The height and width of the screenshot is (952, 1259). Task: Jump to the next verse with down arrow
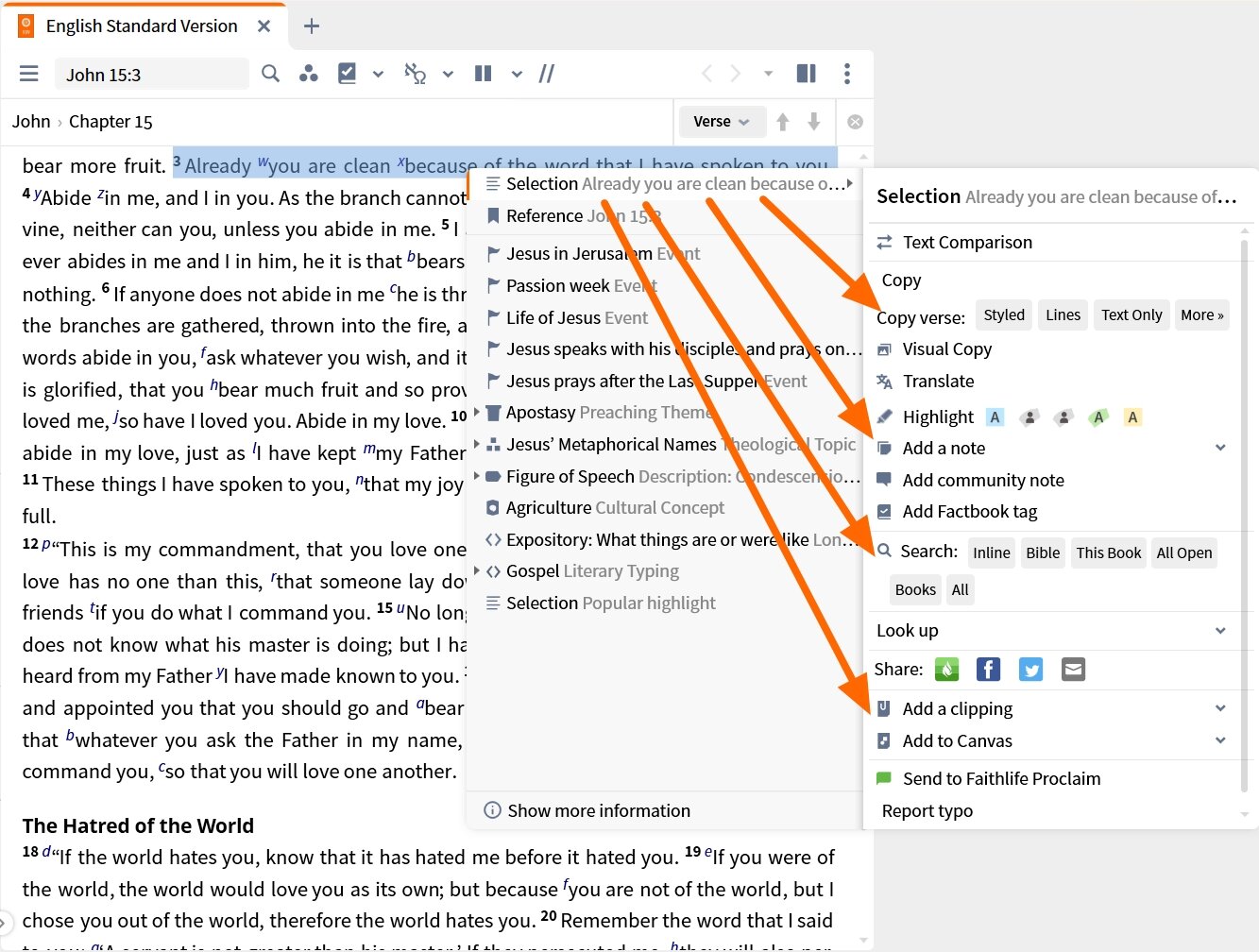[x=814, y=122]
